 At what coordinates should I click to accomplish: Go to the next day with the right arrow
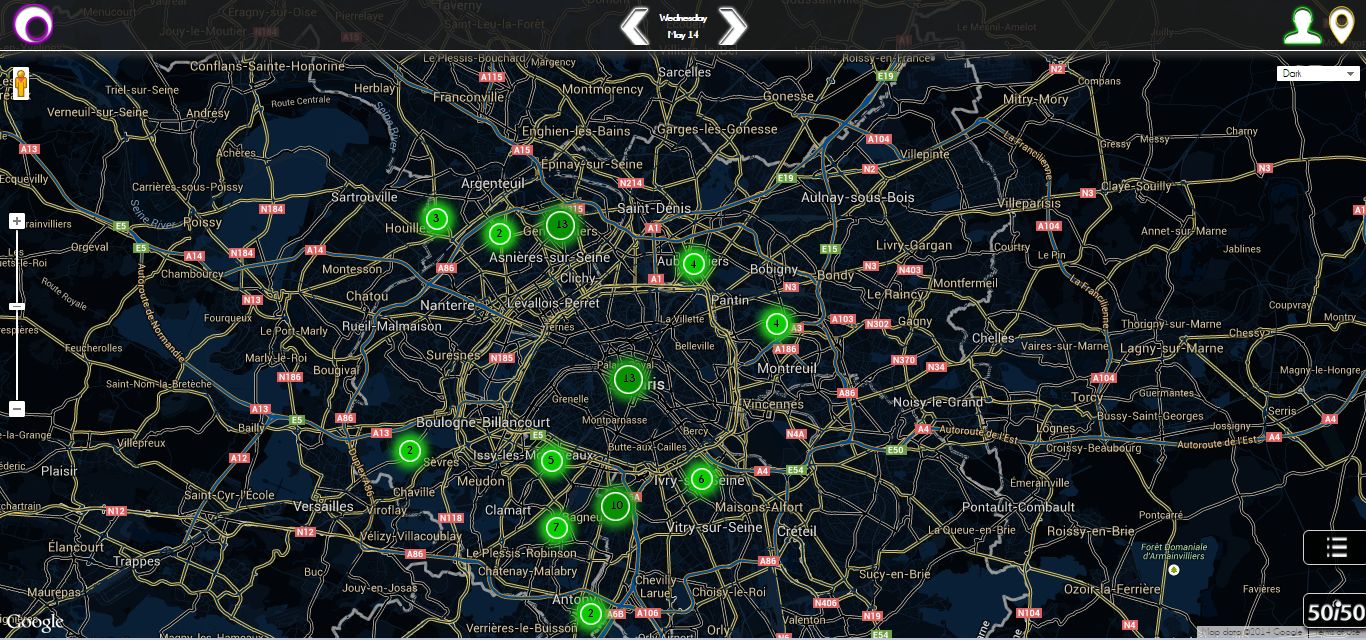[x=732, y=26]
